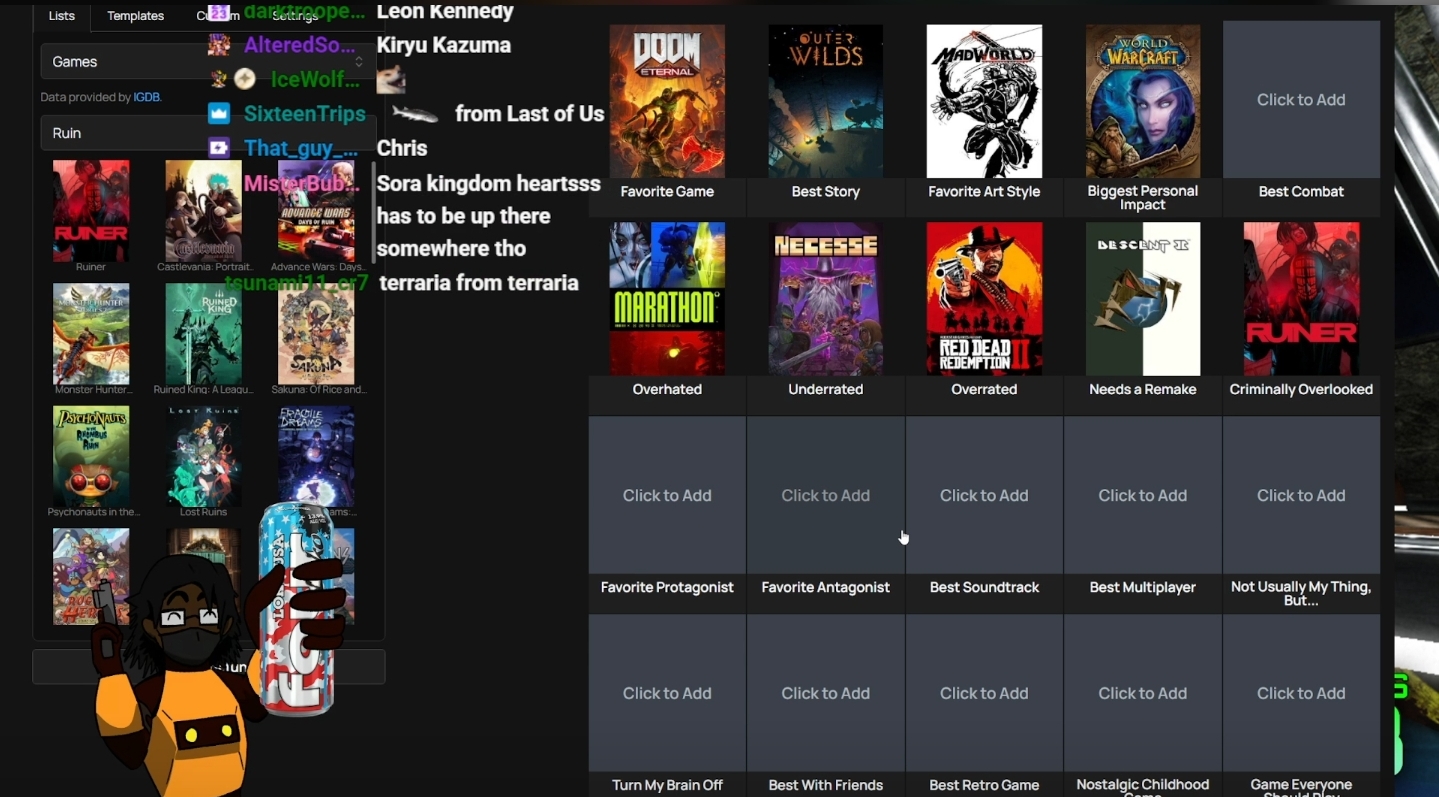Add a game to Best With Friends
The image size is (1439, 797).
pyautogui.click(x=826, y=694)
